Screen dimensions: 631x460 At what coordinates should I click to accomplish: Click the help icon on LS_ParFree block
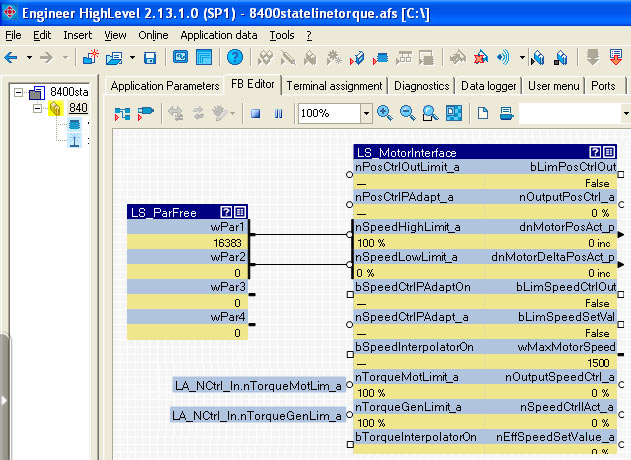(227, 212)
